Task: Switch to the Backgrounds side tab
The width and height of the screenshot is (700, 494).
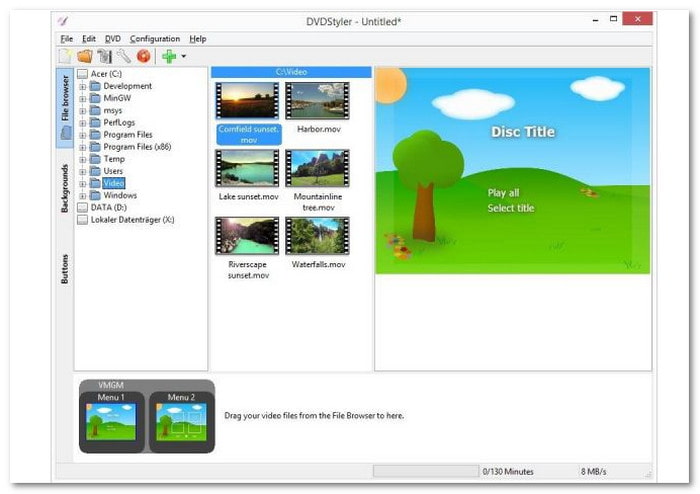Action: [x=65, y=188]
